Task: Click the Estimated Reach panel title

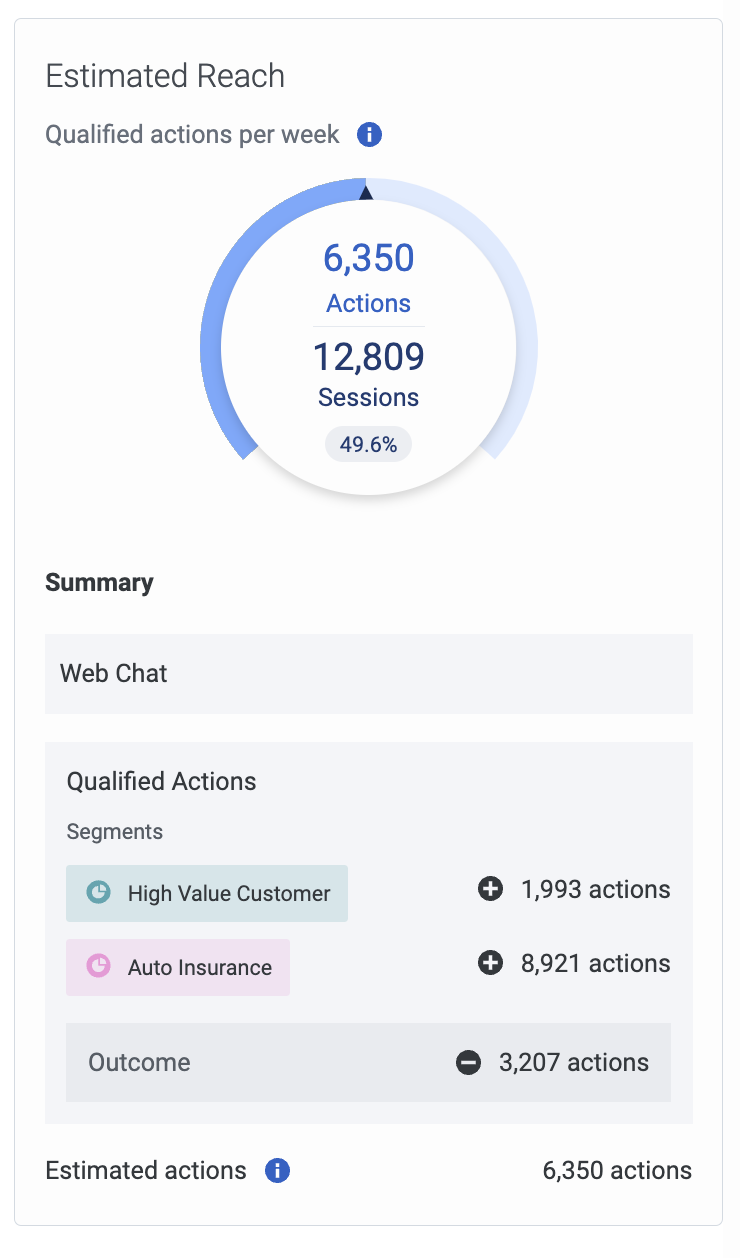Action: click(165, 76)
